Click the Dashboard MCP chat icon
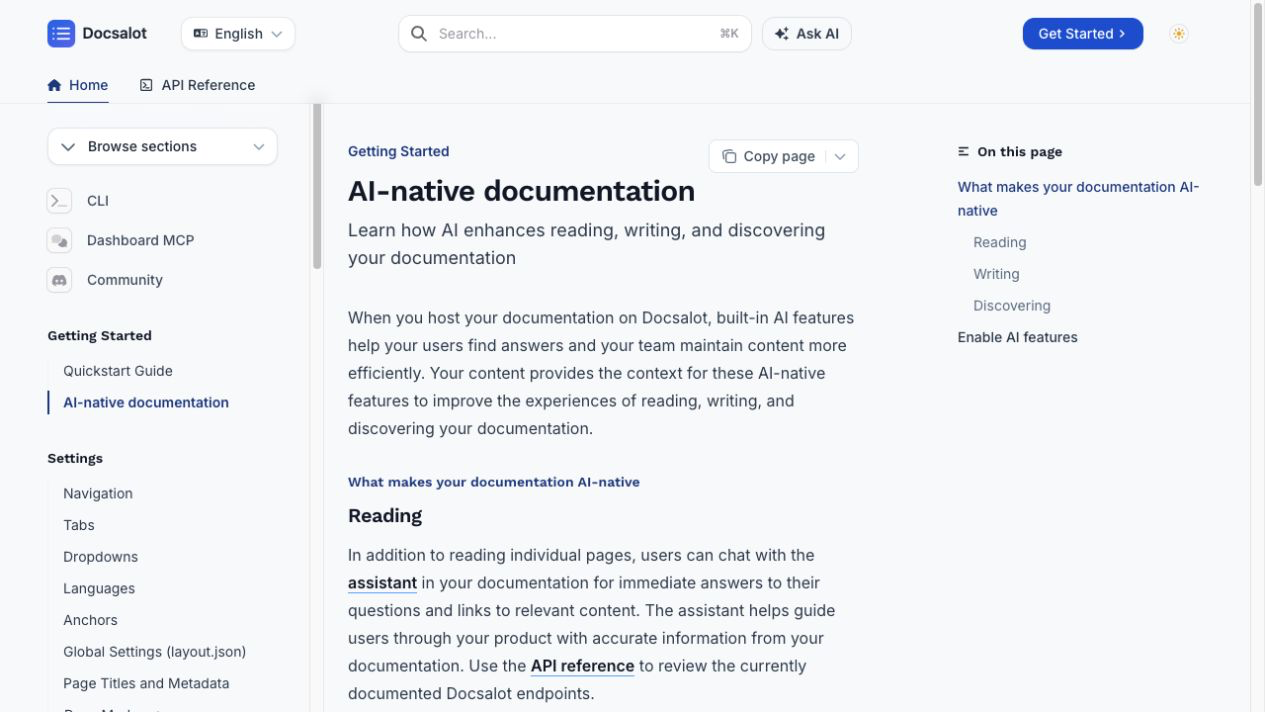This screenshot has height=712, width=1265. pos(59,241)
